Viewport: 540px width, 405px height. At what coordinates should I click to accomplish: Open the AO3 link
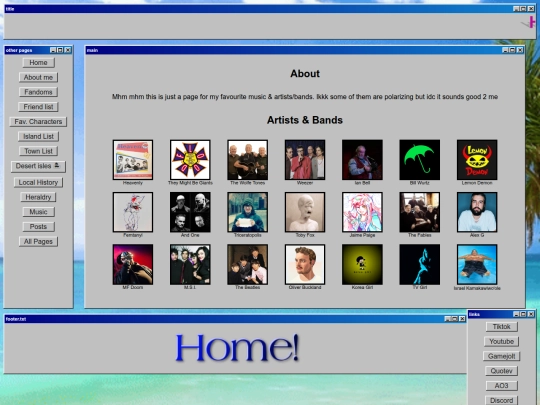(501, 386)
